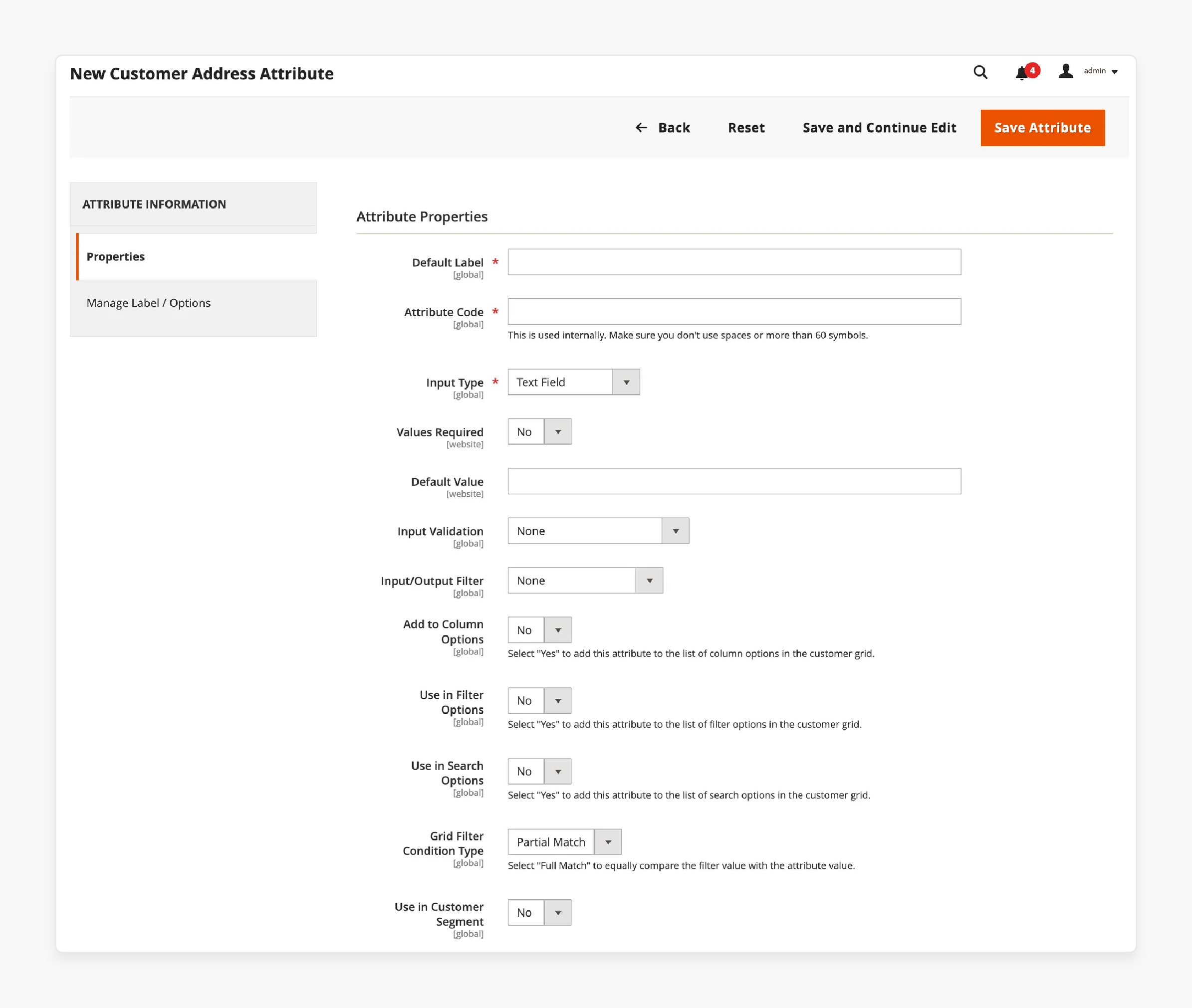Screen dimensions: 1192x1008
Task: Click the Save Attribute button
Action: coord(1042,127)
